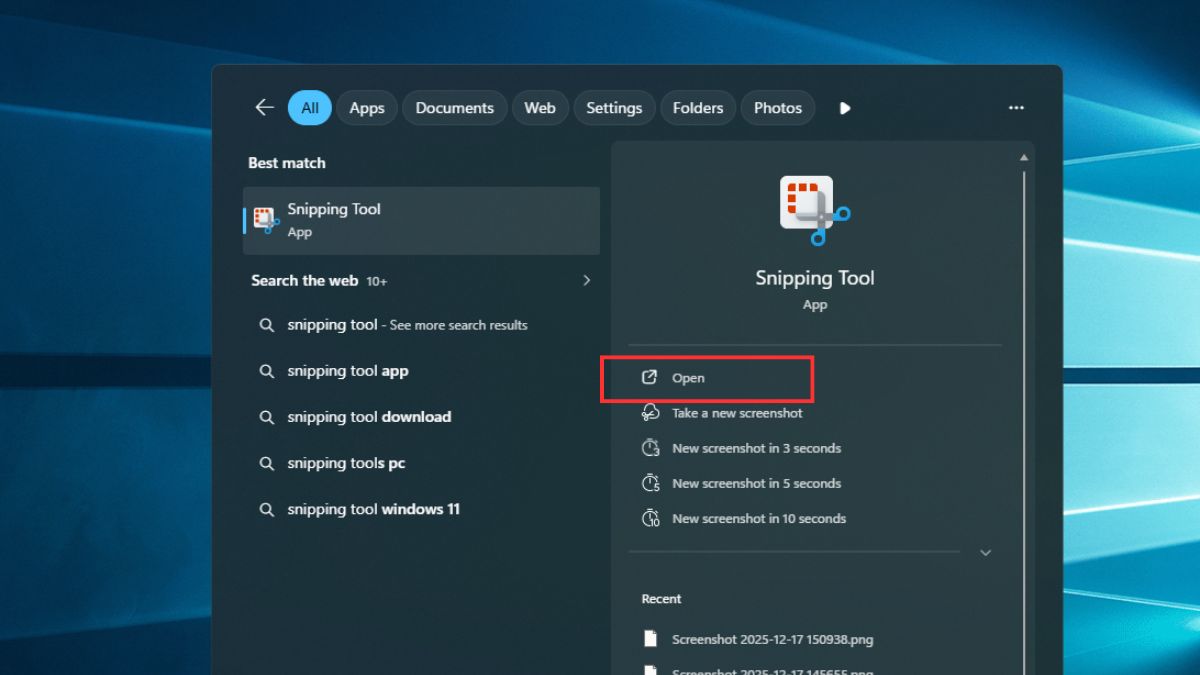Screen dimensions: 1200x675
Task: Open recent file 'Screenshot 2025-12-17 150938.png'
Action: tap(772, 639)
